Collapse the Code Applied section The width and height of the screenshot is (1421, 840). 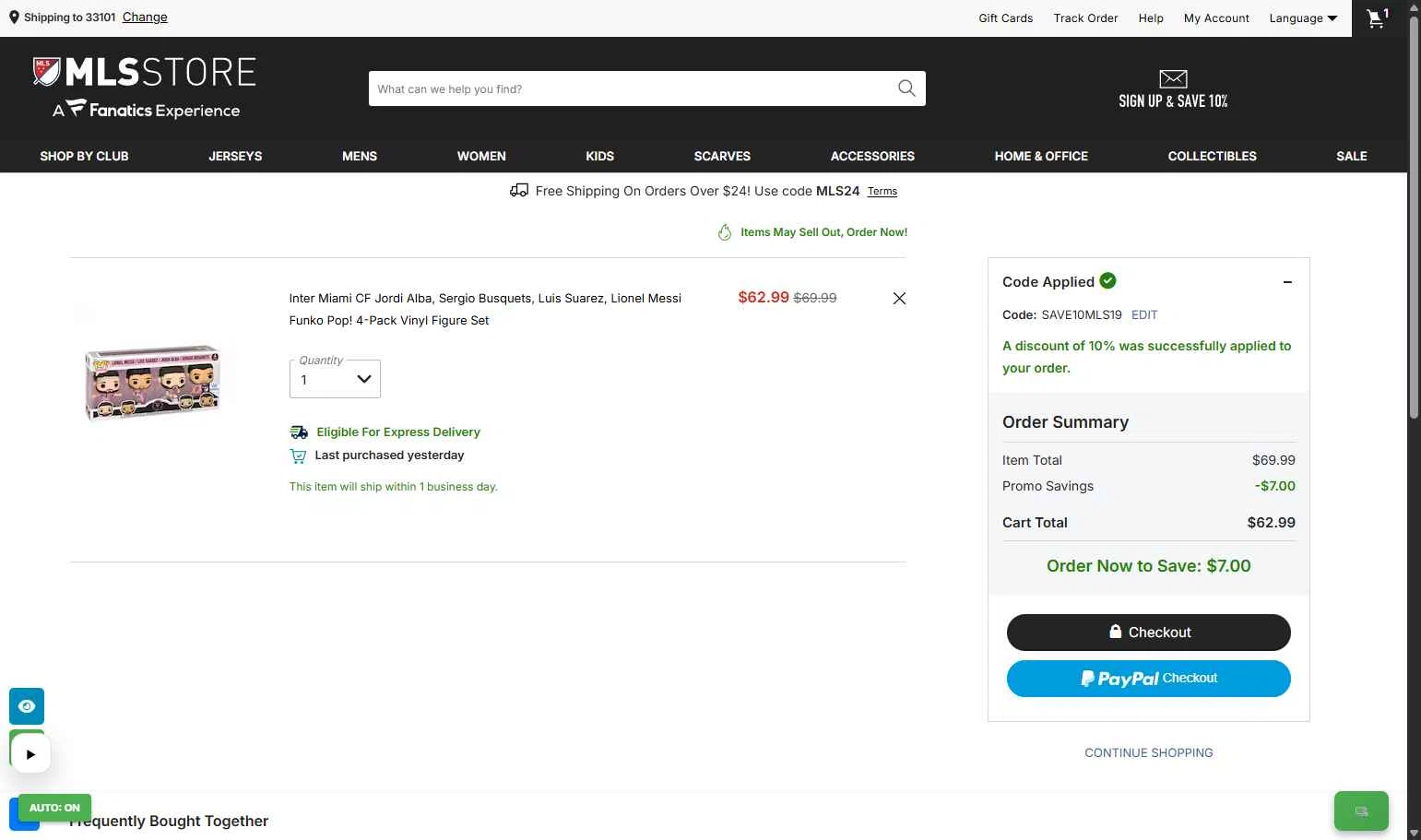pyautogui.click(x=1287, y=282)
